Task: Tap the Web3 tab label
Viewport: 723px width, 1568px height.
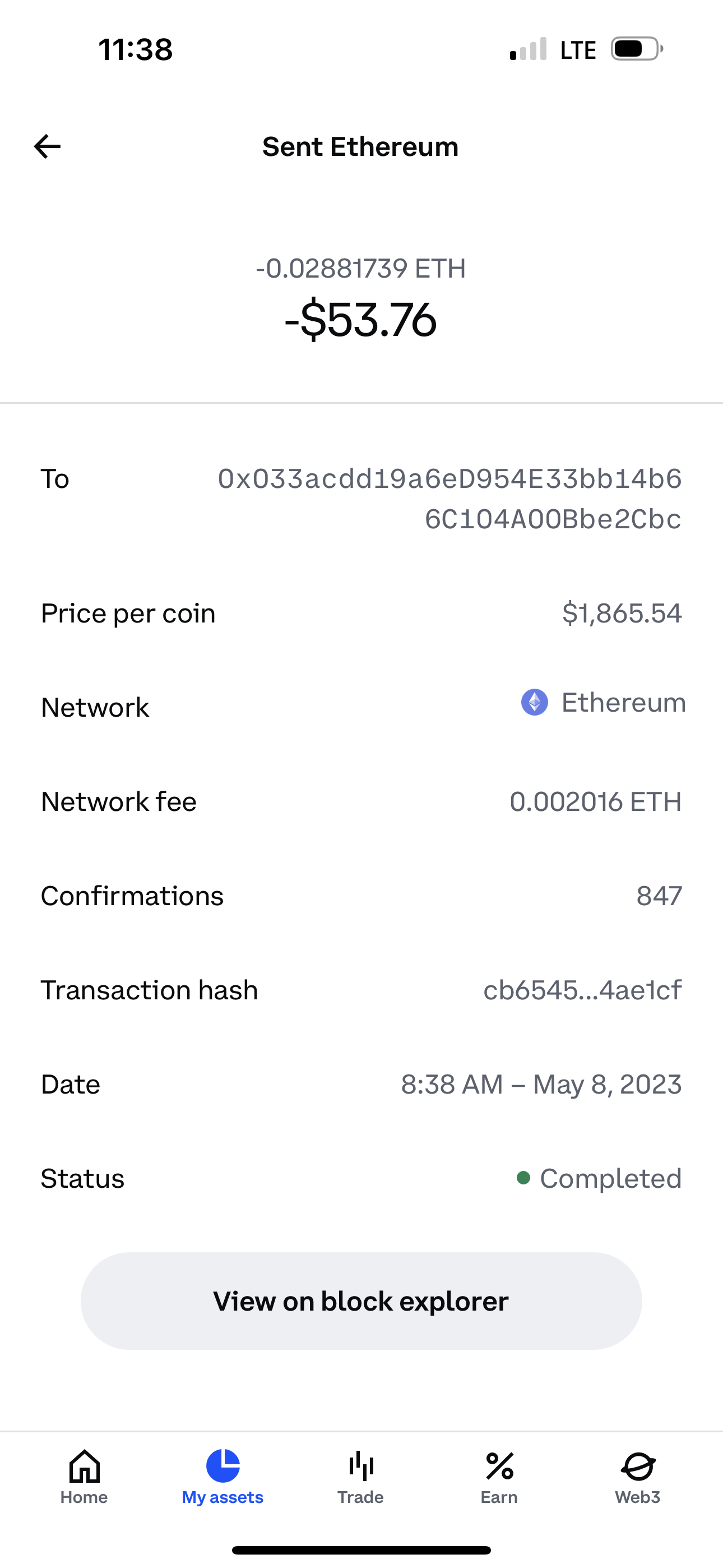Action: pos(638,1497)
